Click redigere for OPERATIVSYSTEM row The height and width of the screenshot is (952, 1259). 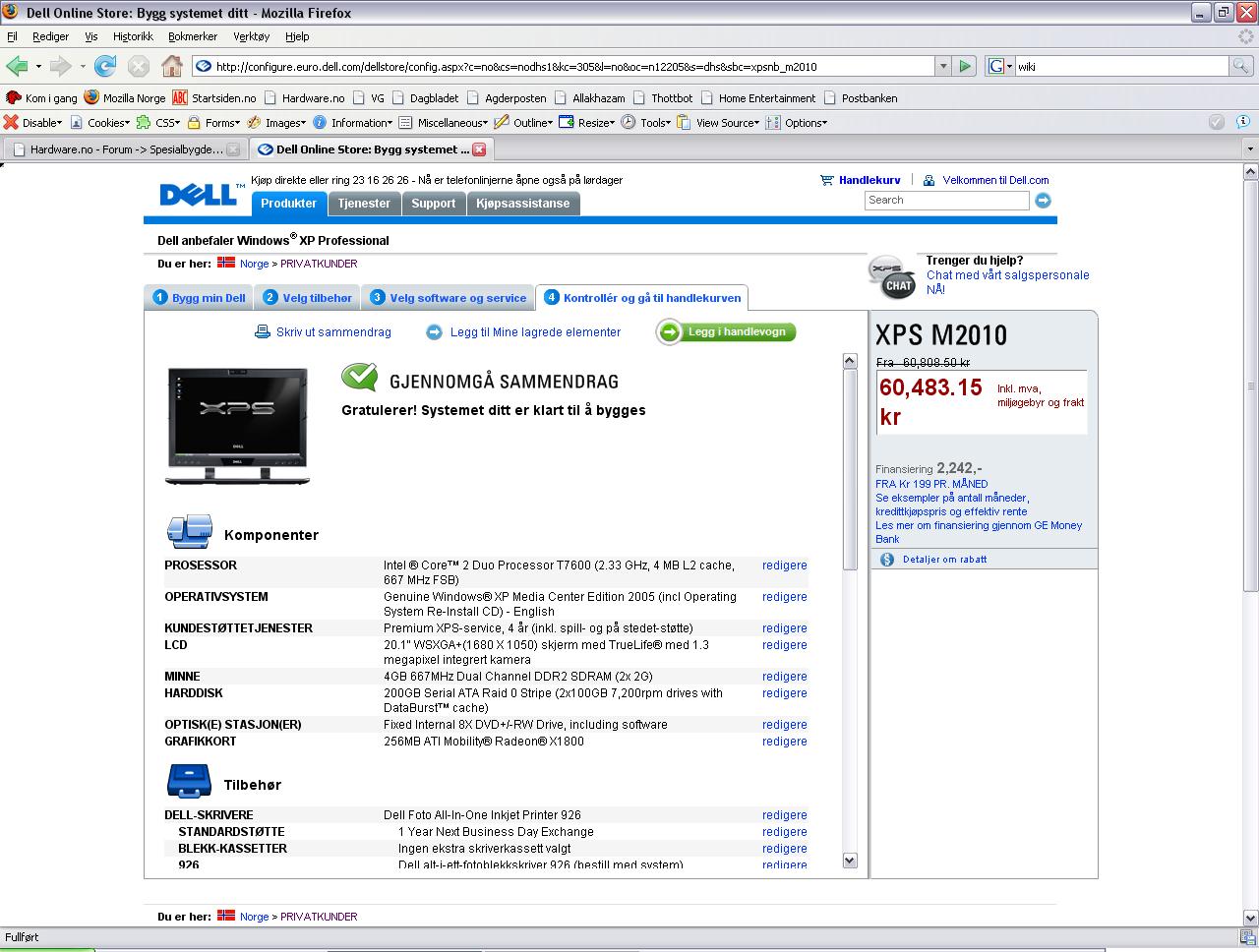coord(784,597)
